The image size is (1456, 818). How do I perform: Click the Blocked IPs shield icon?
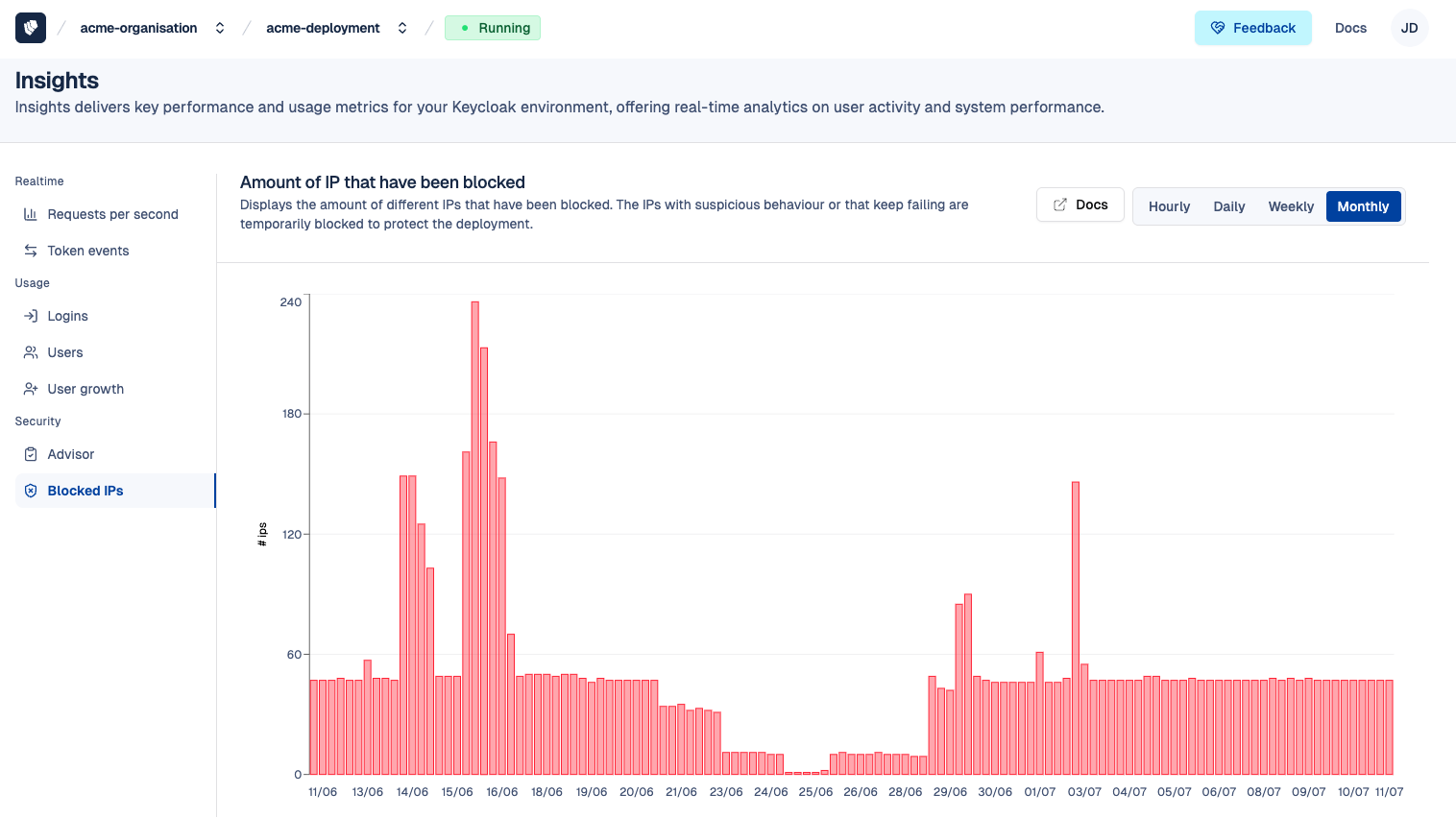click(31, 491)
